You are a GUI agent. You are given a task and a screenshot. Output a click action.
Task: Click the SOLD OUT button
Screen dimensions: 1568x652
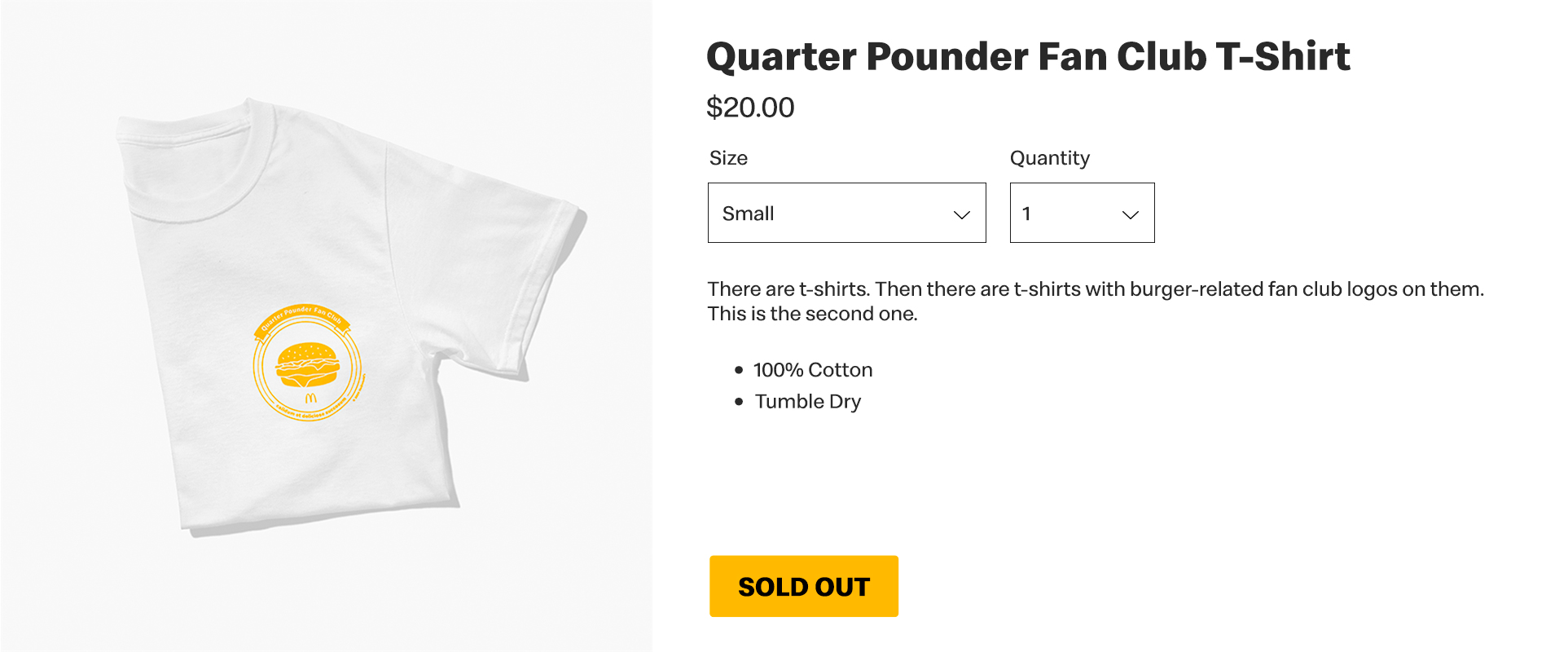[804, 586]
